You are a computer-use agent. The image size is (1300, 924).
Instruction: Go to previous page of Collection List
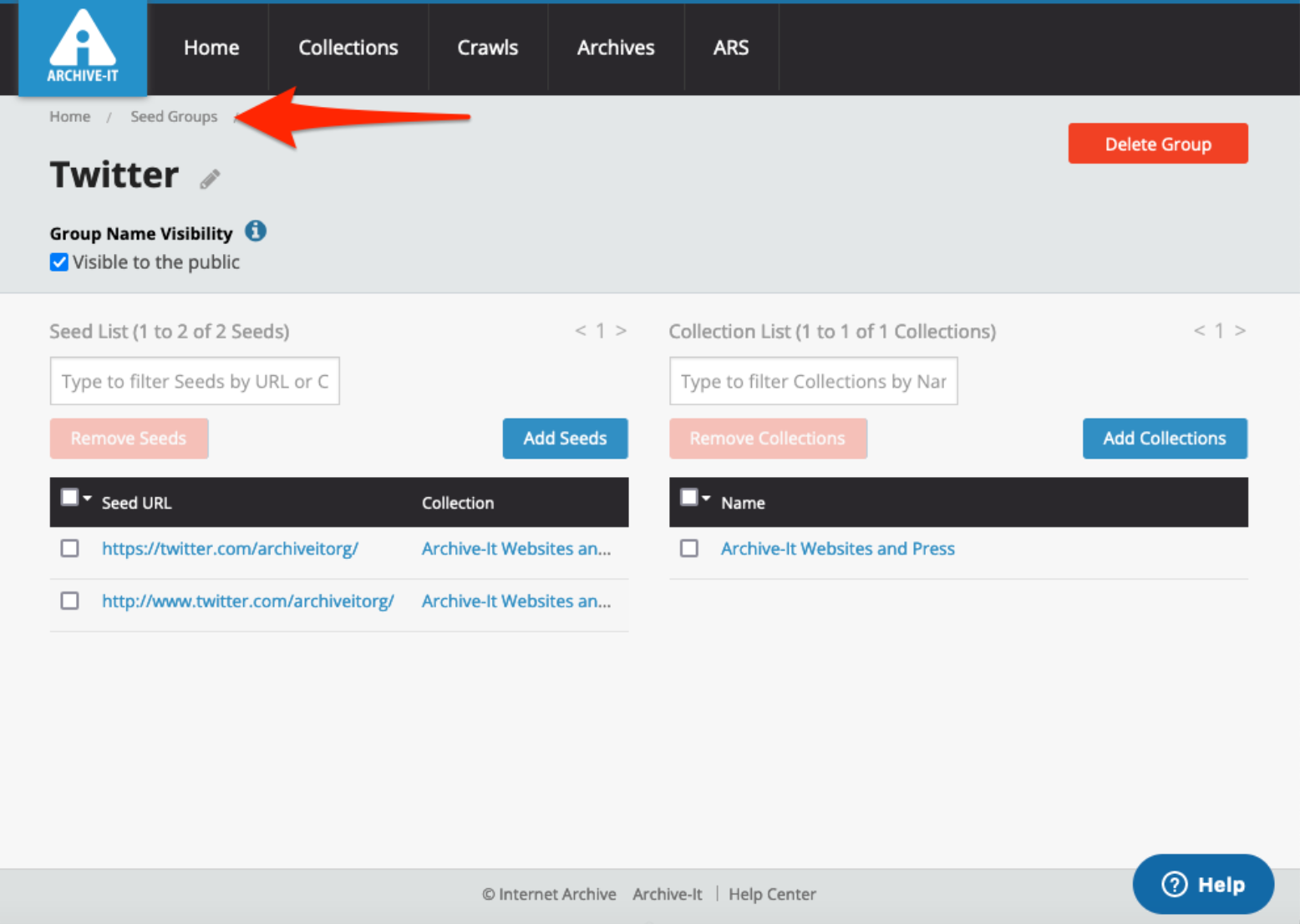(1199, 331)
